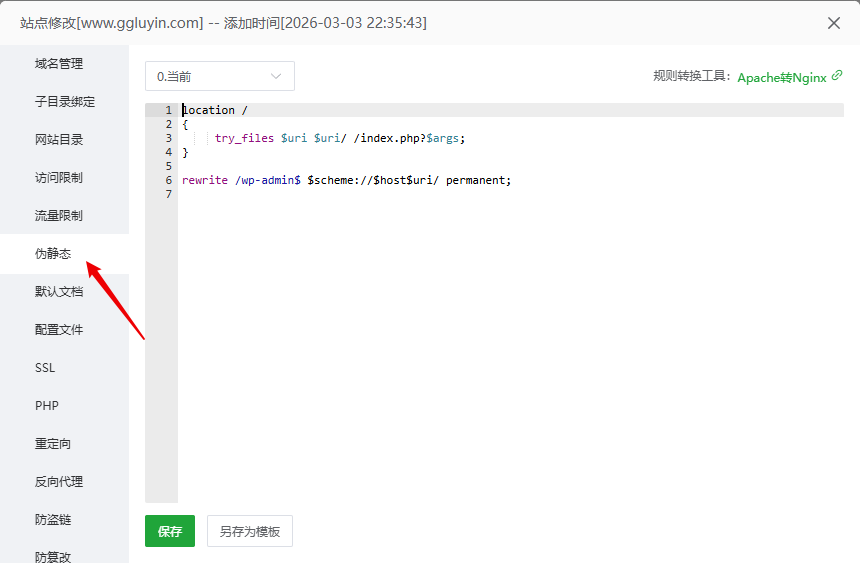Screen dimensions: 860x563
Task: Open the 子目录绑定 tab
Action: (x=65, y=102)
